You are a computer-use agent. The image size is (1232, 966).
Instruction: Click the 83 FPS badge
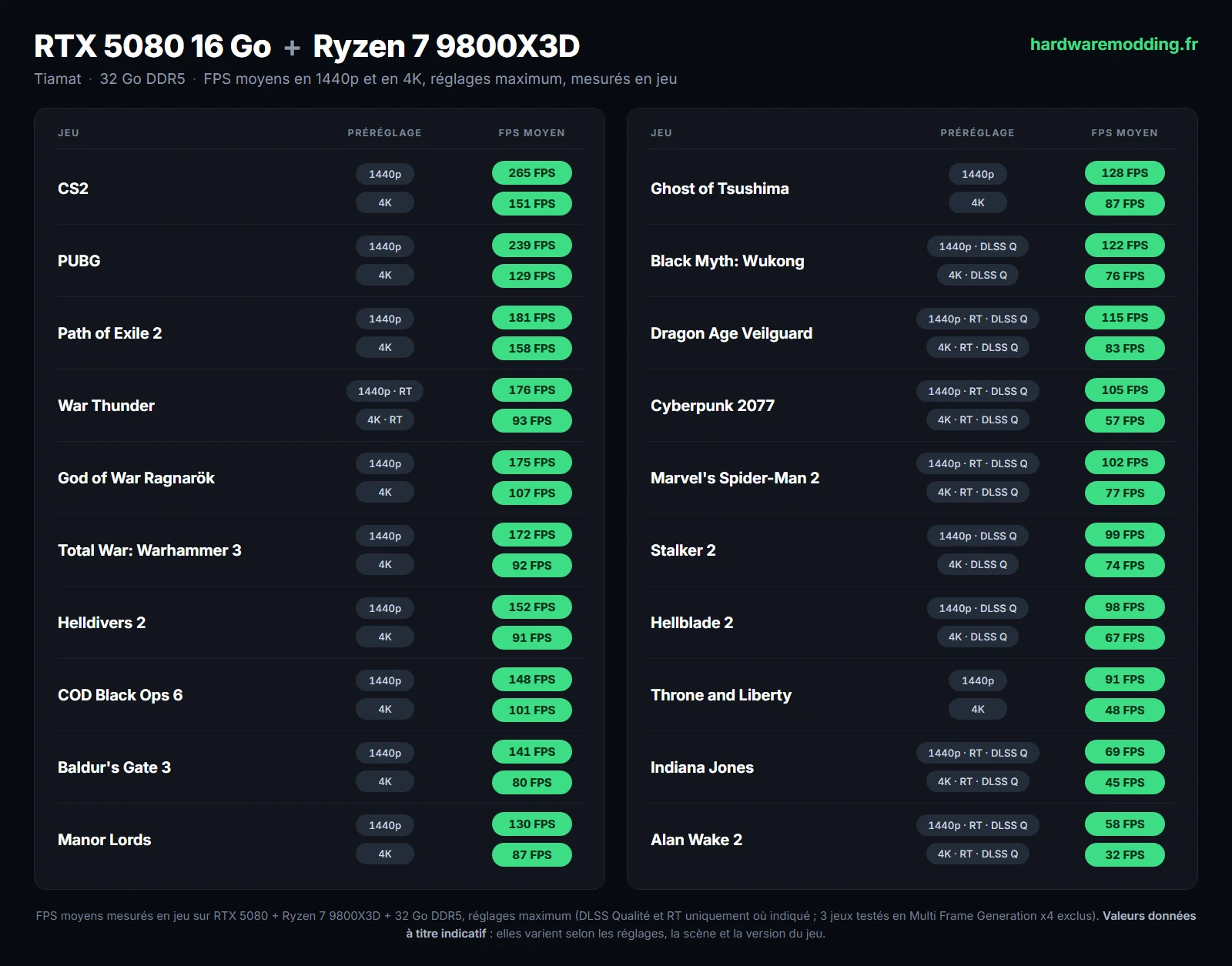[x=1125, y=349]
